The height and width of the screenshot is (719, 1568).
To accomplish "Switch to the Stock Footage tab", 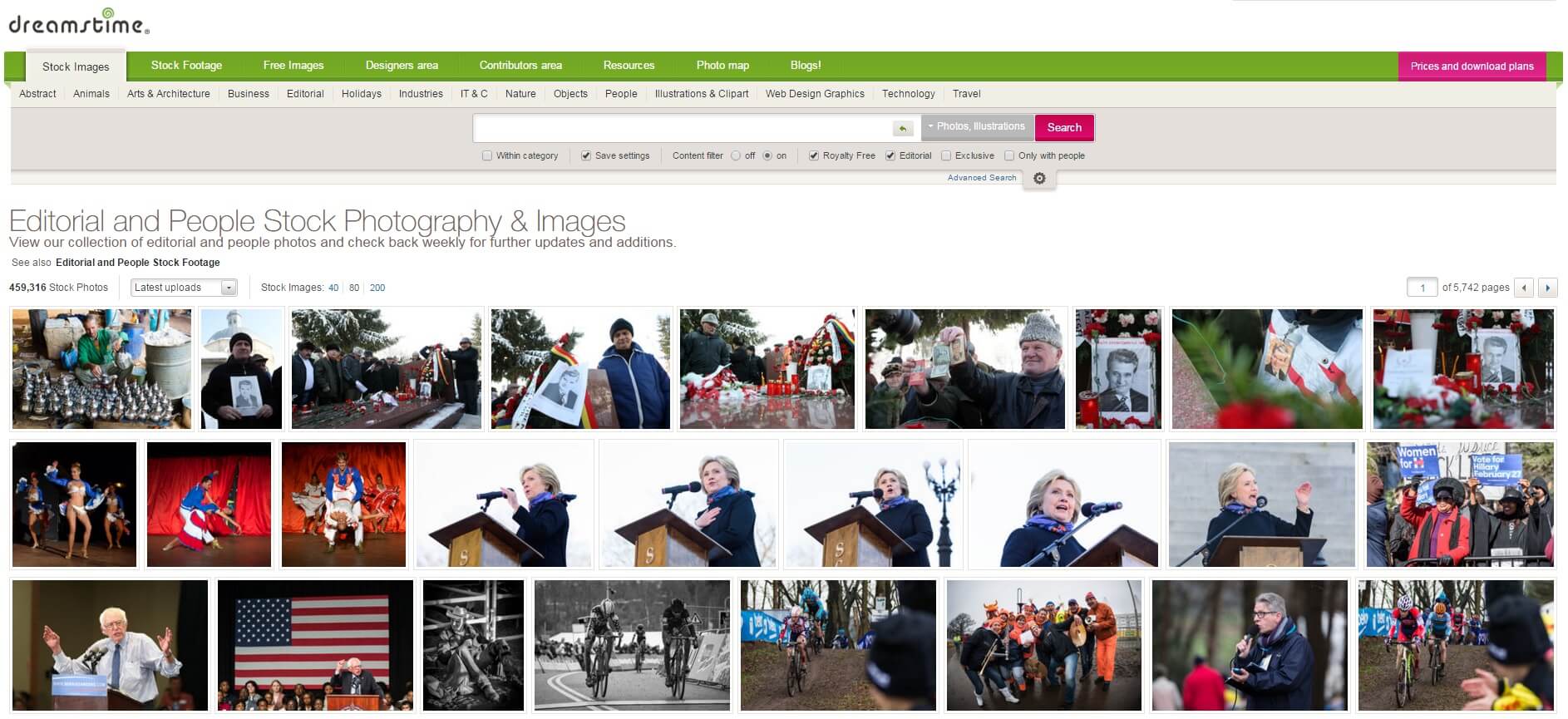I will click(x=186, y=65).
